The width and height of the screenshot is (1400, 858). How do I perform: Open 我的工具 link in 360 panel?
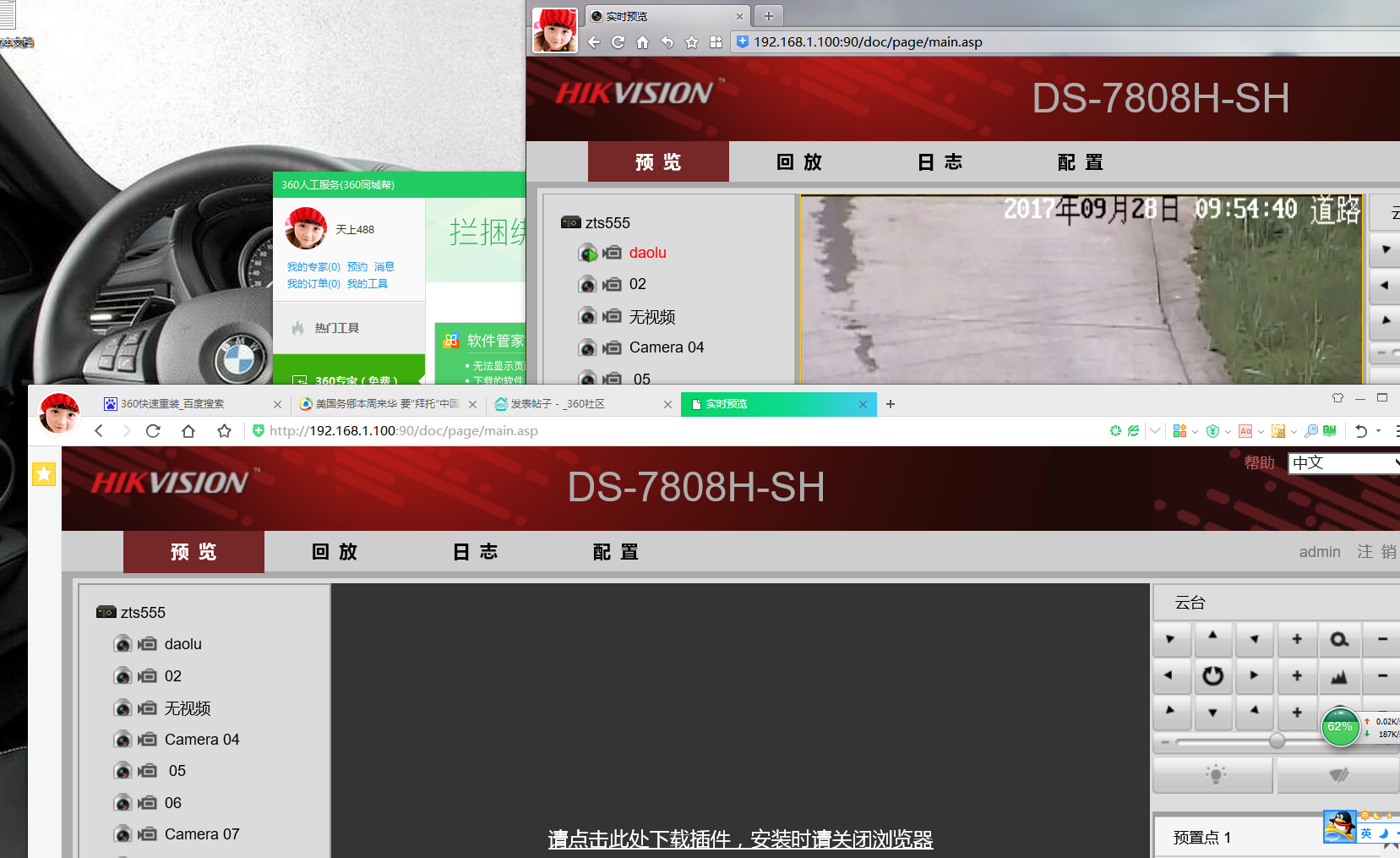click(368, 284)
